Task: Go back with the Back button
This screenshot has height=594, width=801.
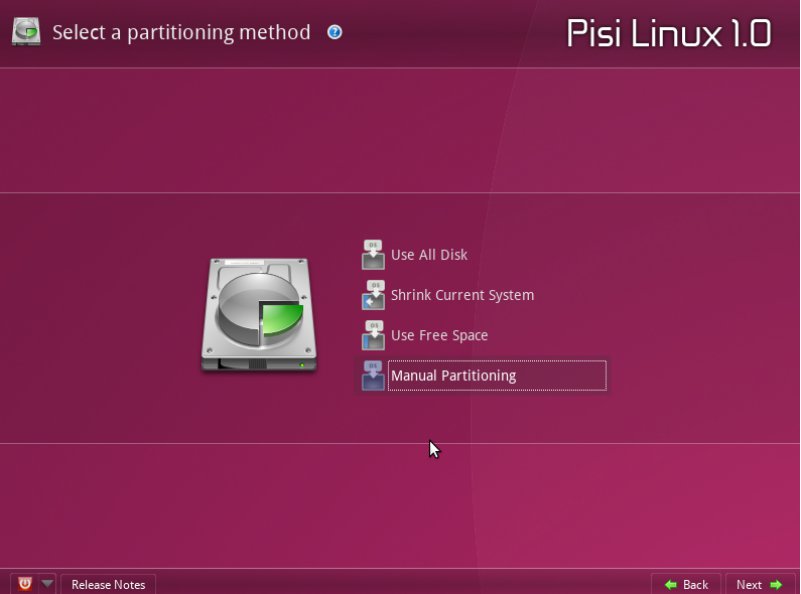Action: [x=686, y=584]
